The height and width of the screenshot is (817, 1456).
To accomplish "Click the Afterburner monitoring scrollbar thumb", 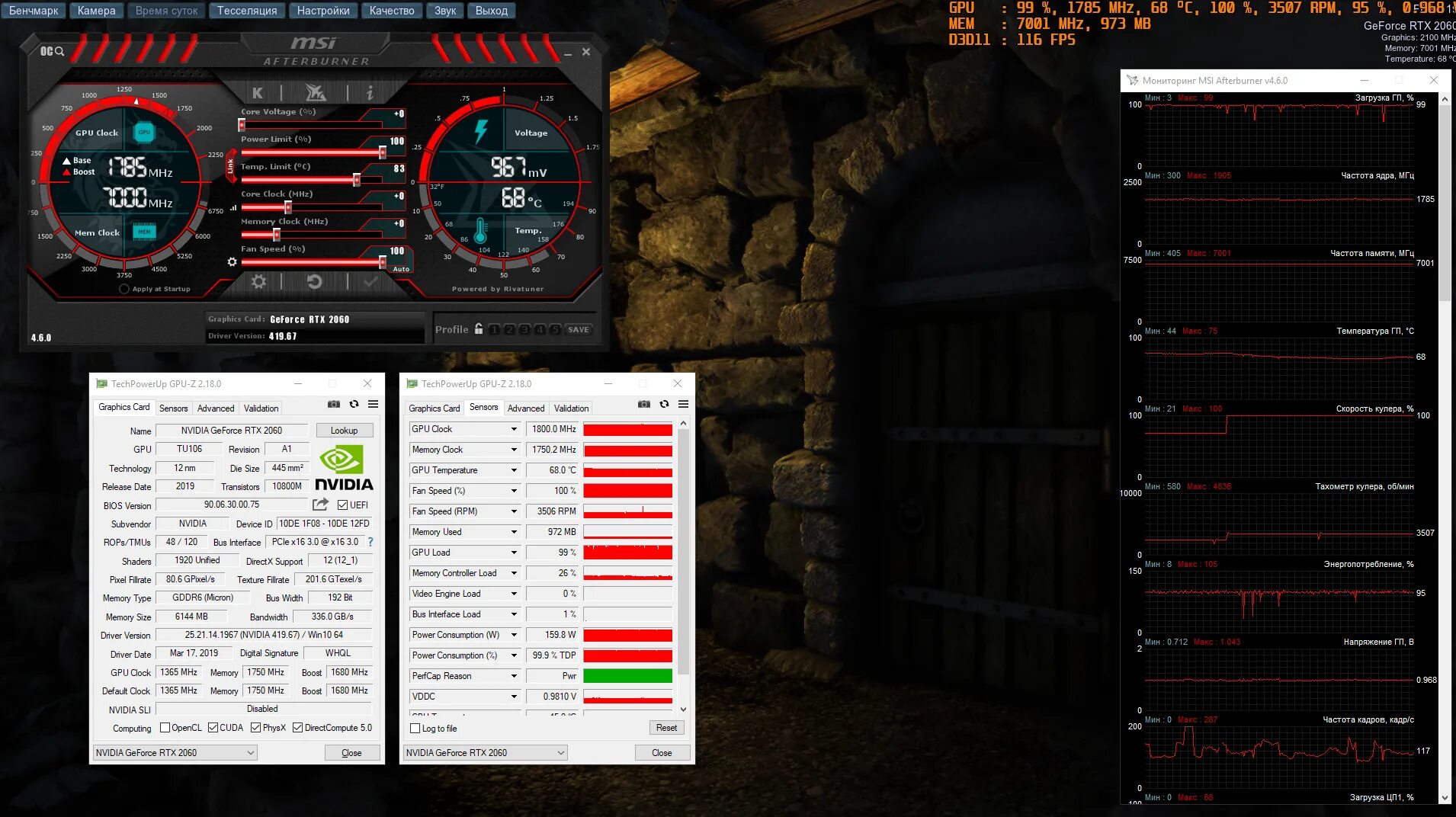I will [x=1445, y=203].
